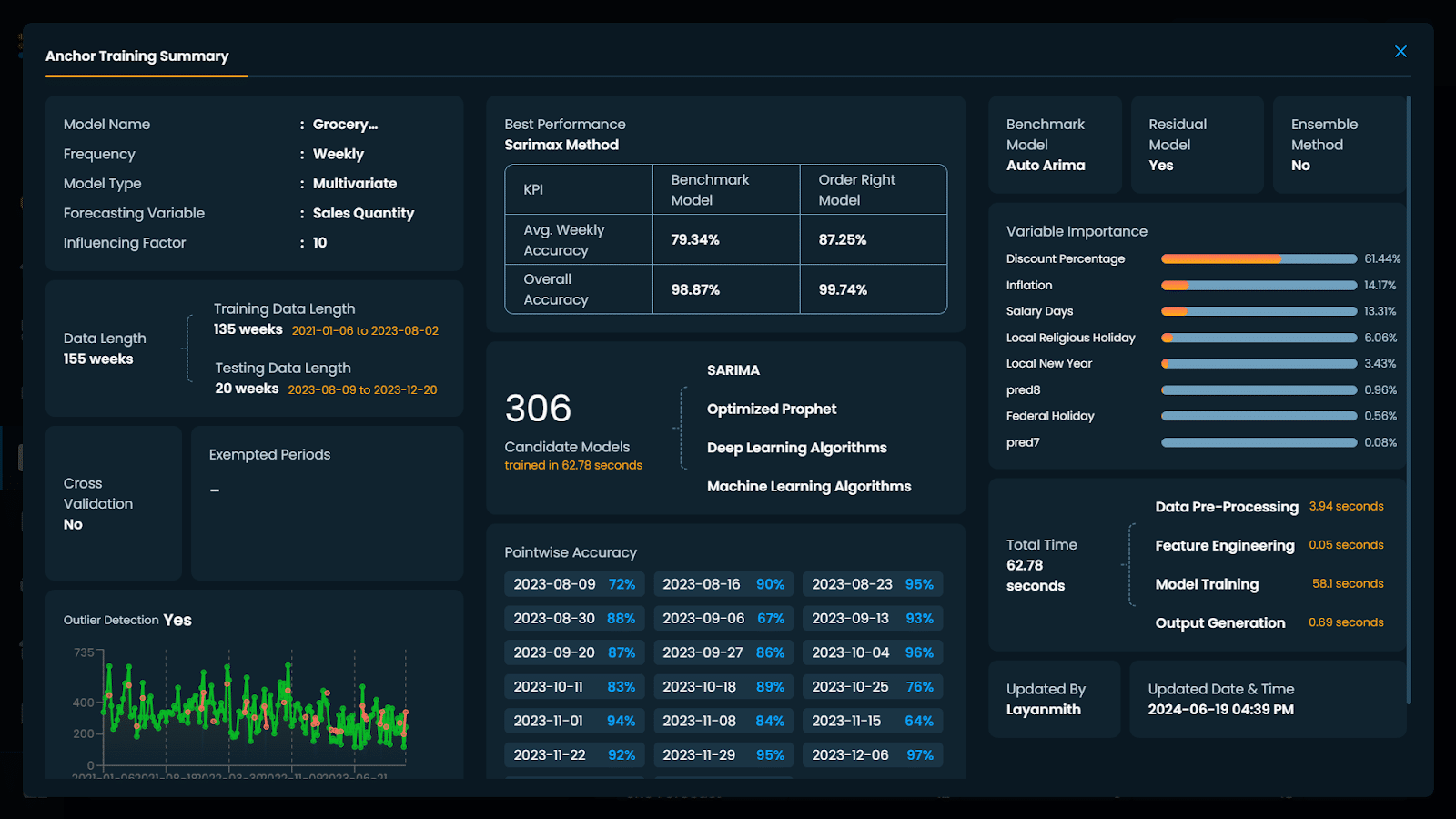The height and width of the screenshot is (819, 1456).
Task: Click the 306 candidate models count
Action: pos(538,409)
